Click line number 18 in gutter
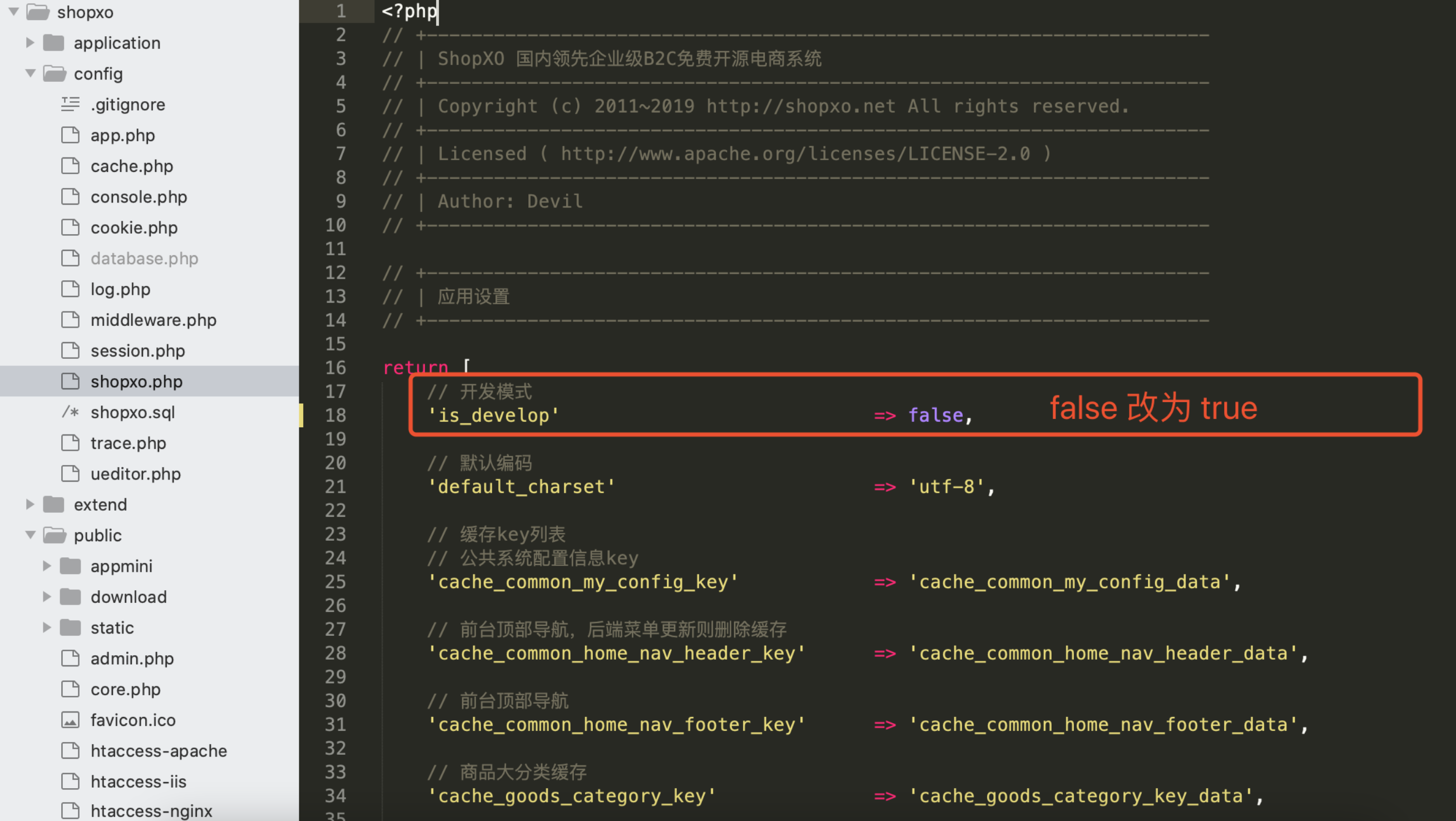1456x821 pixels. coord(335,415)
